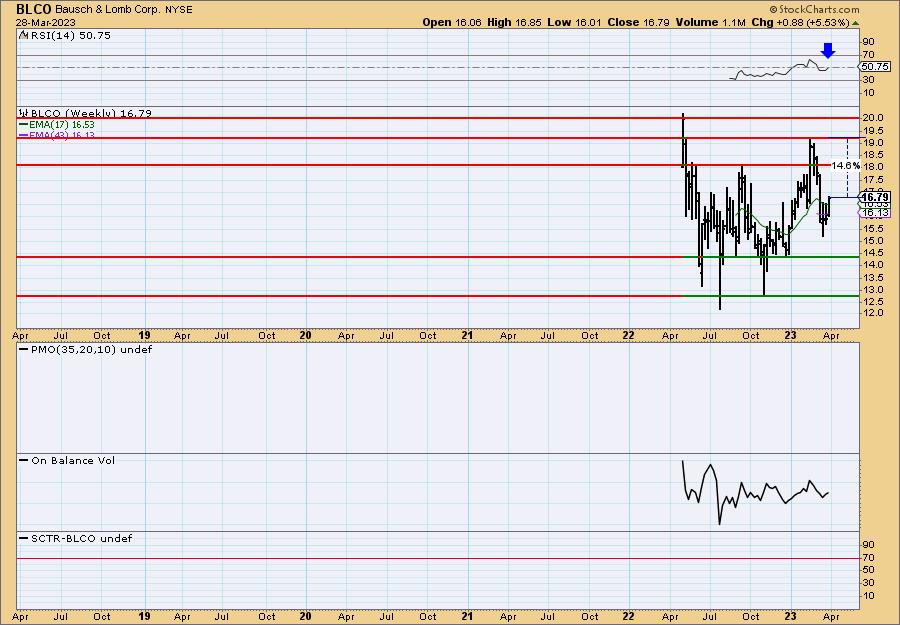Click the Volume 1.1M value
Viewport: 900px width, 625px height.
[710, 22]
